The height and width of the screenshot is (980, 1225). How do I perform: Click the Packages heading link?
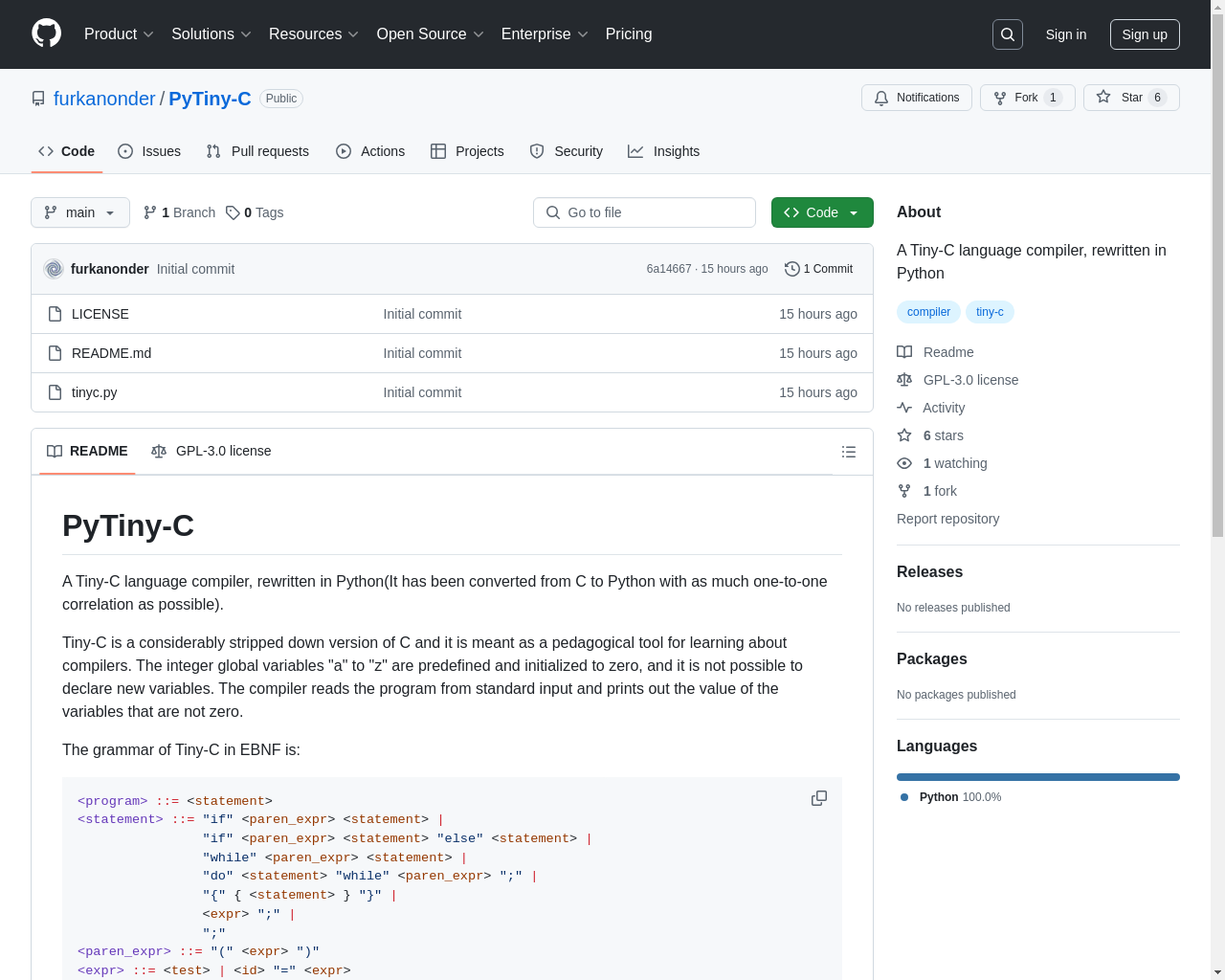click(x=931, y=658)
